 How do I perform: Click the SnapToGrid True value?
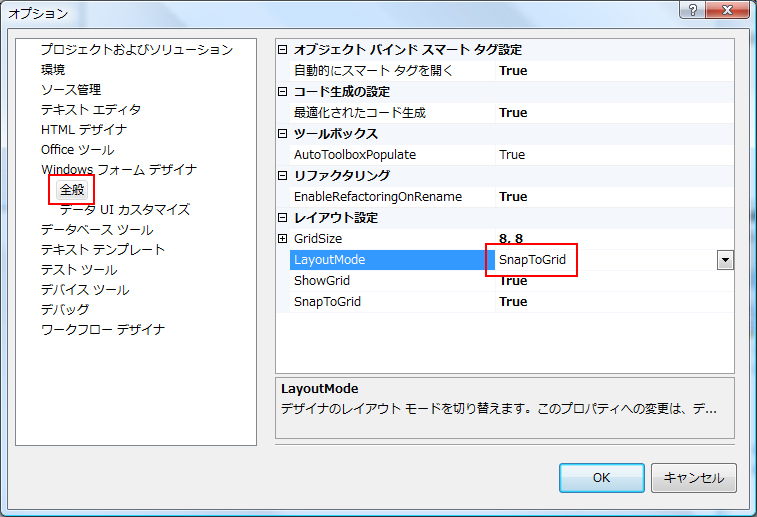point(513,302)
